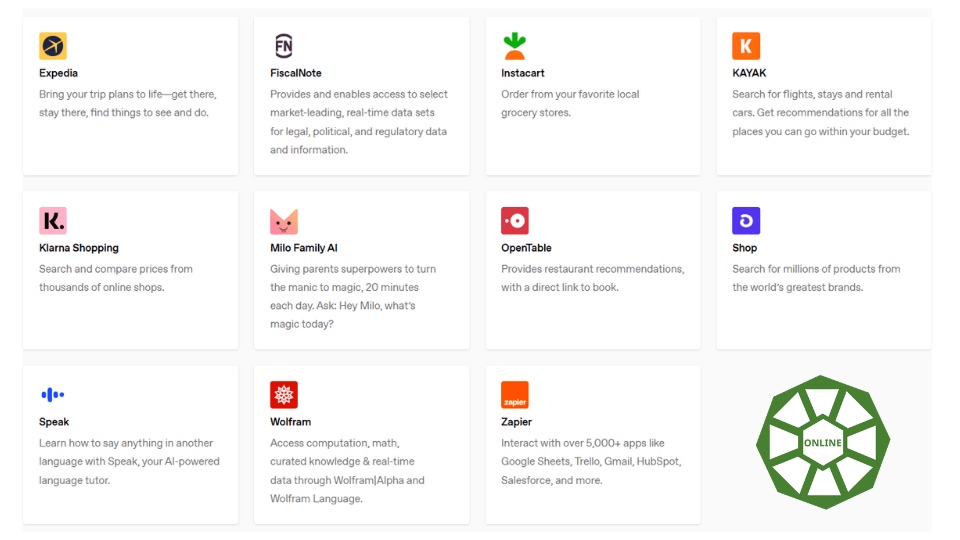Click the orange KAYAK K icon

click(x=746, y=46)
